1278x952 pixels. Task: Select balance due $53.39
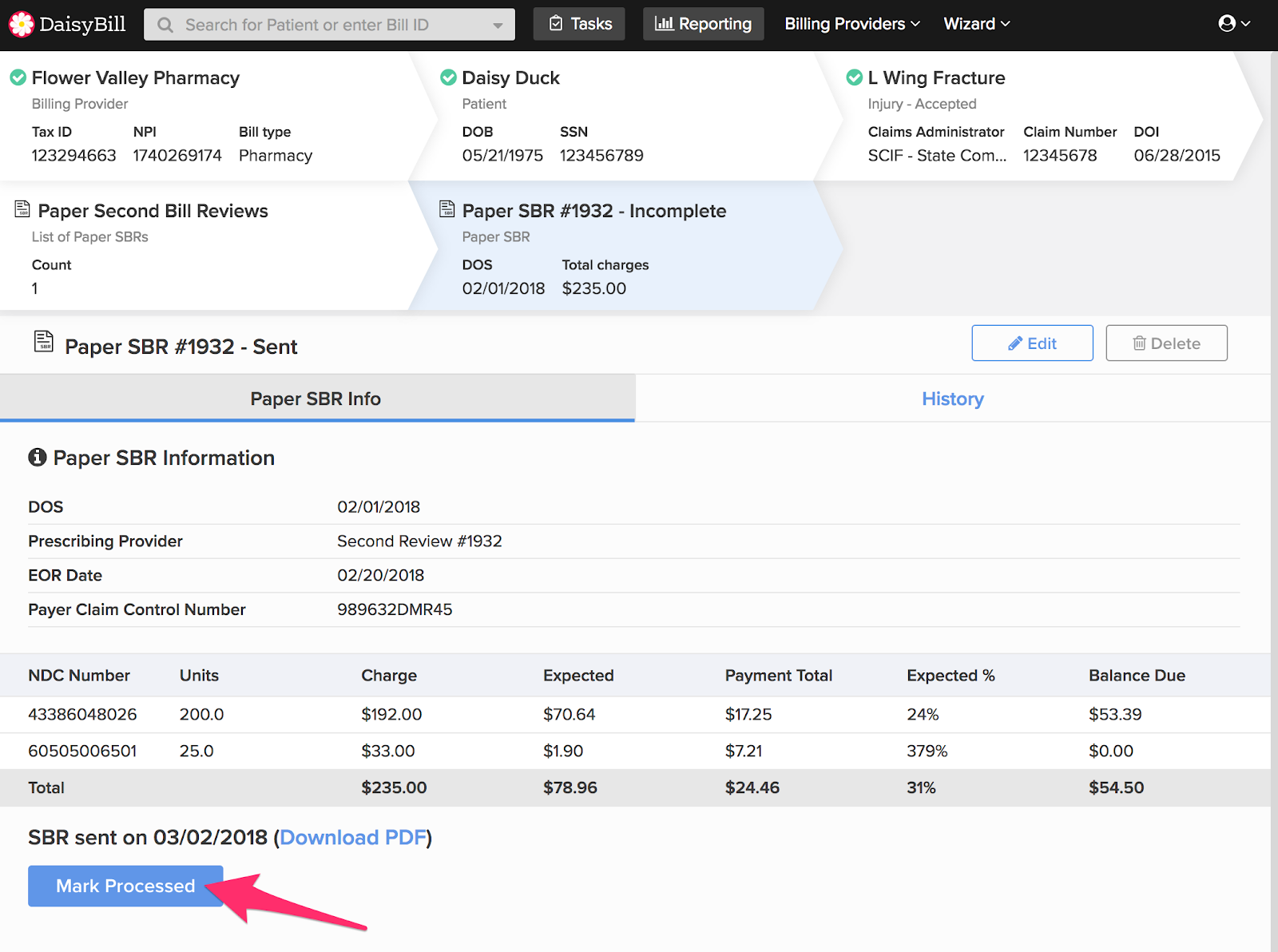1115,714
